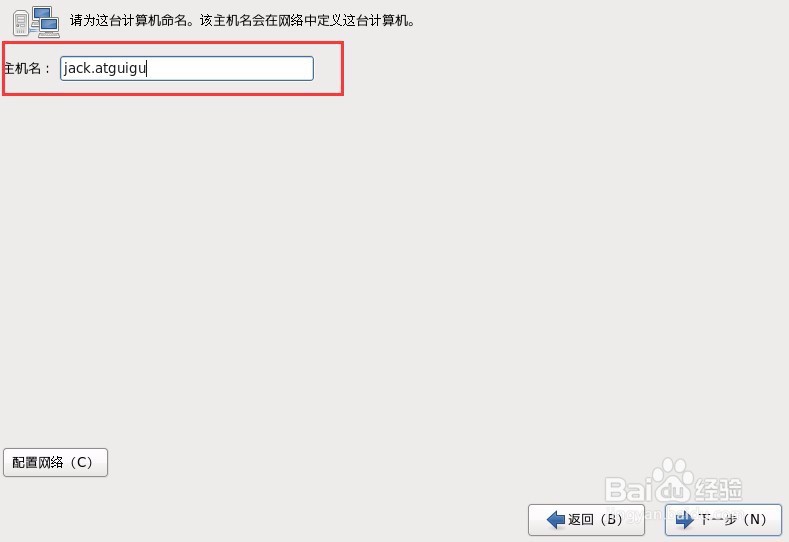Proceed with 下一步 (N) button
789x542 pixels.
(723, 519)
